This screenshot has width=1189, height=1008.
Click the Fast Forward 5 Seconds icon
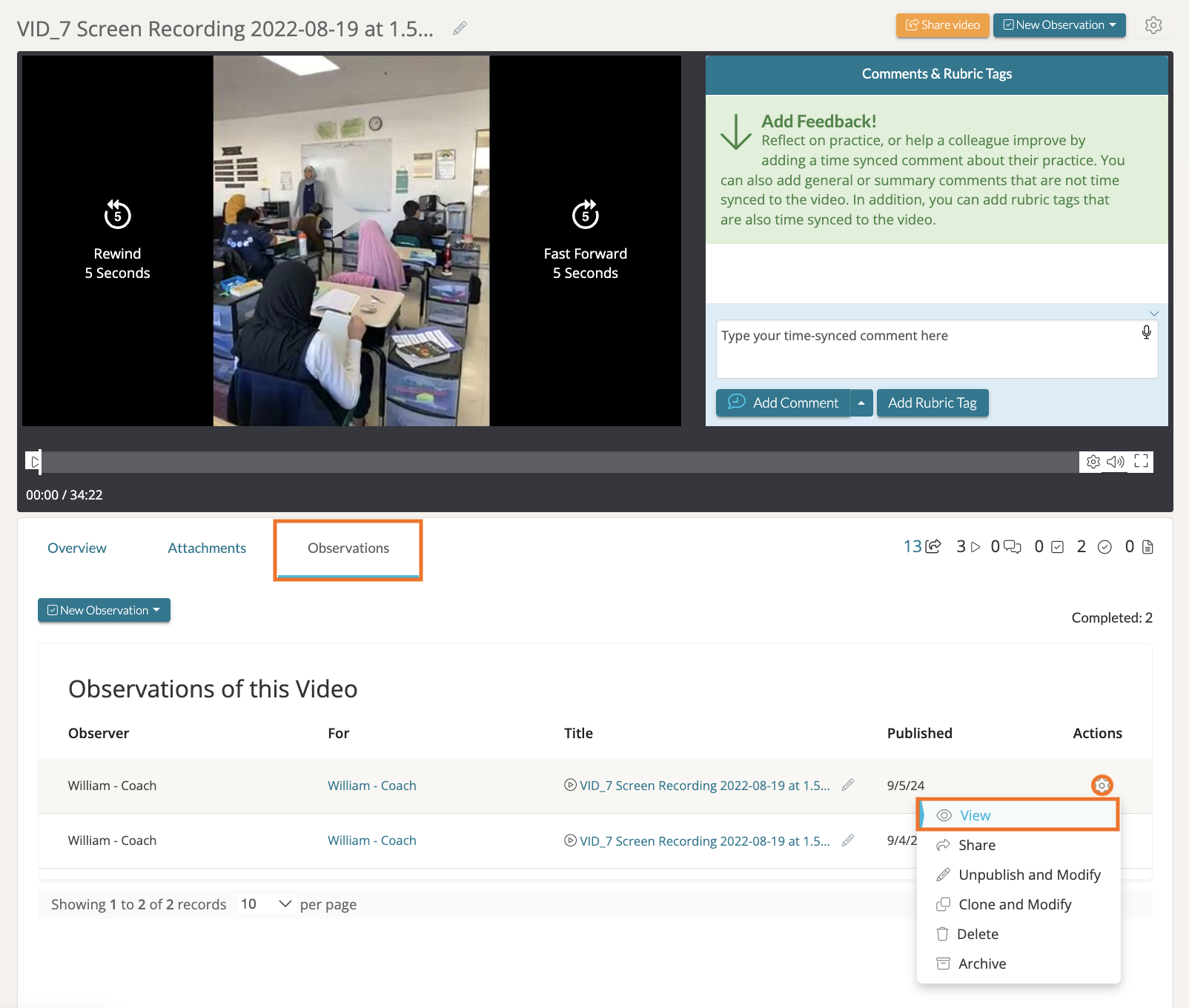tap(585, 215)
